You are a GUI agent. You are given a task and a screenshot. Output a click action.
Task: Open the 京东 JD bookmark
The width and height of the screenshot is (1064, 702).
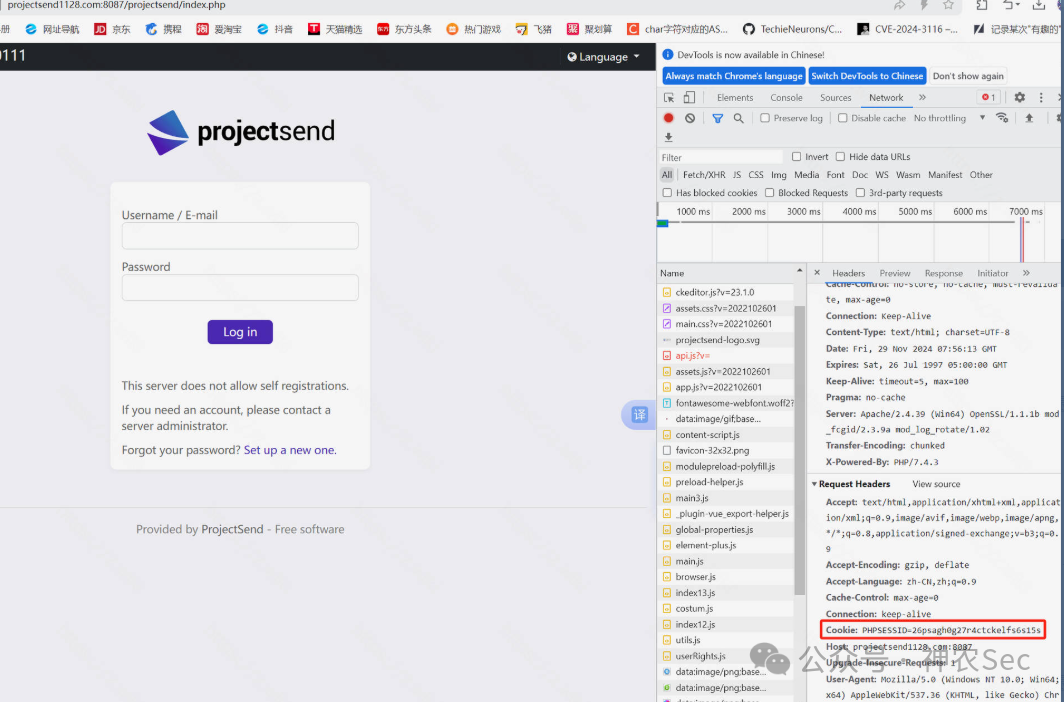(112, 29)
